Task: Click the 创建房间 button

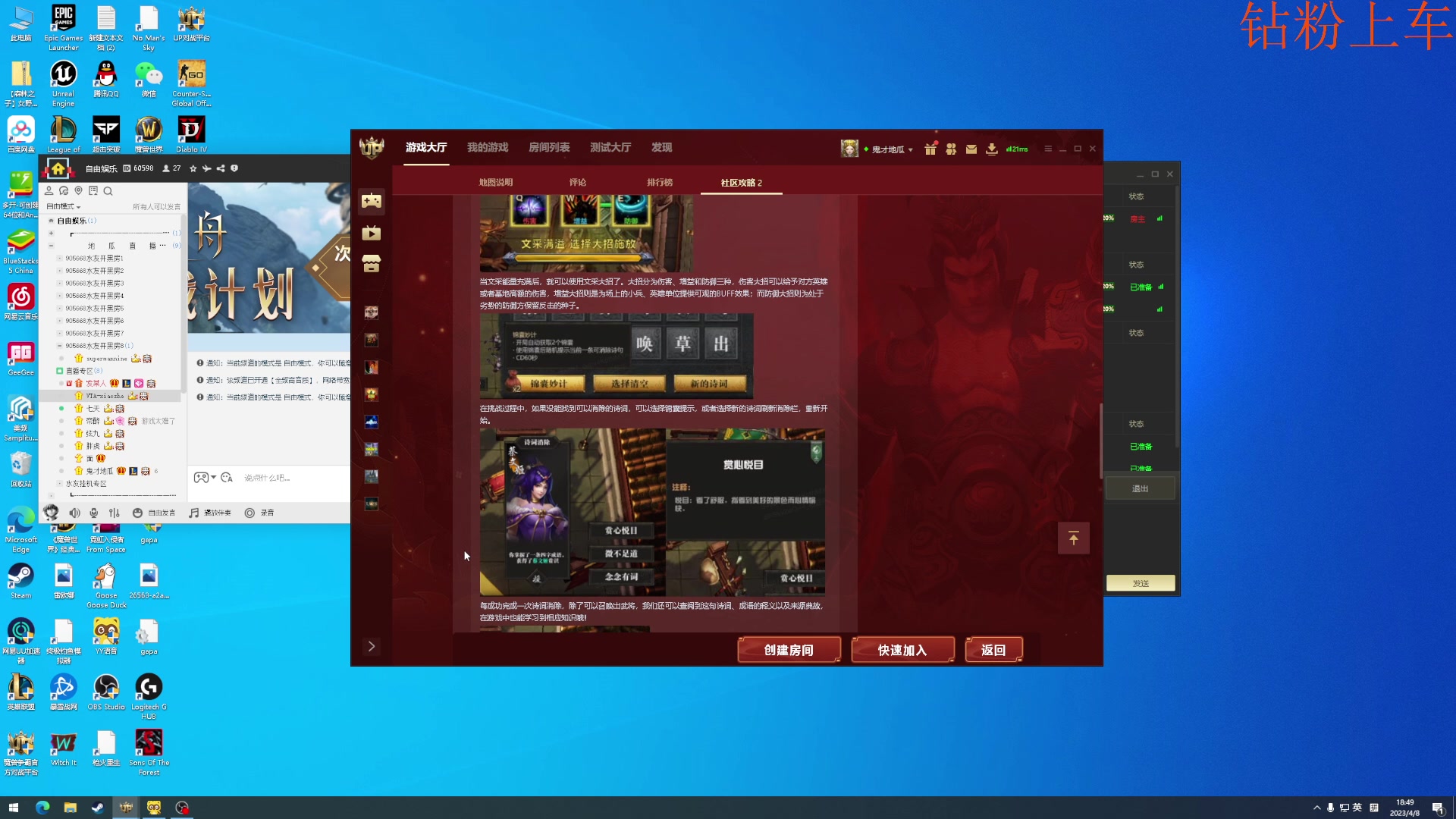Action: click(x=789, y=650)
